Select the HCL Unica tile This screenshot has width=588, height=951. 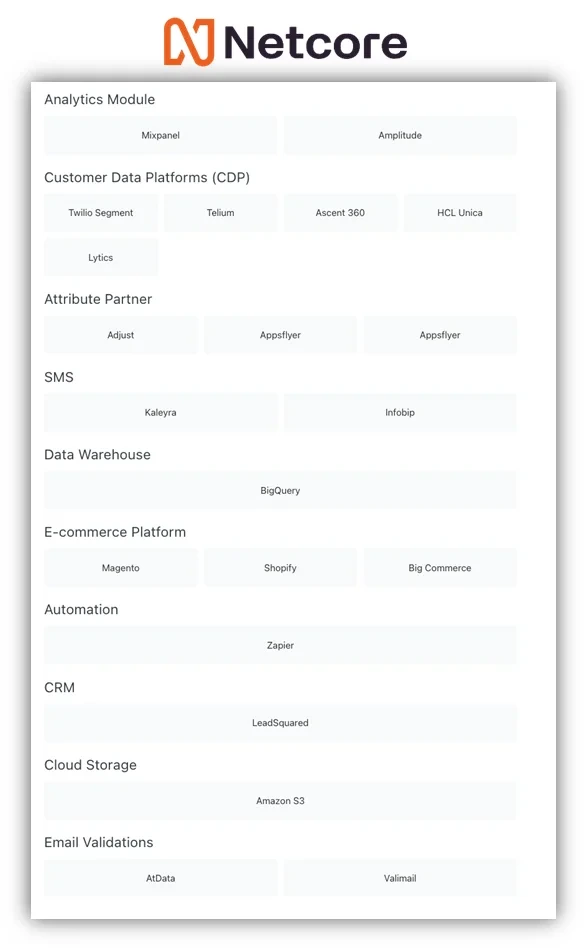click(x=460, y=213)
